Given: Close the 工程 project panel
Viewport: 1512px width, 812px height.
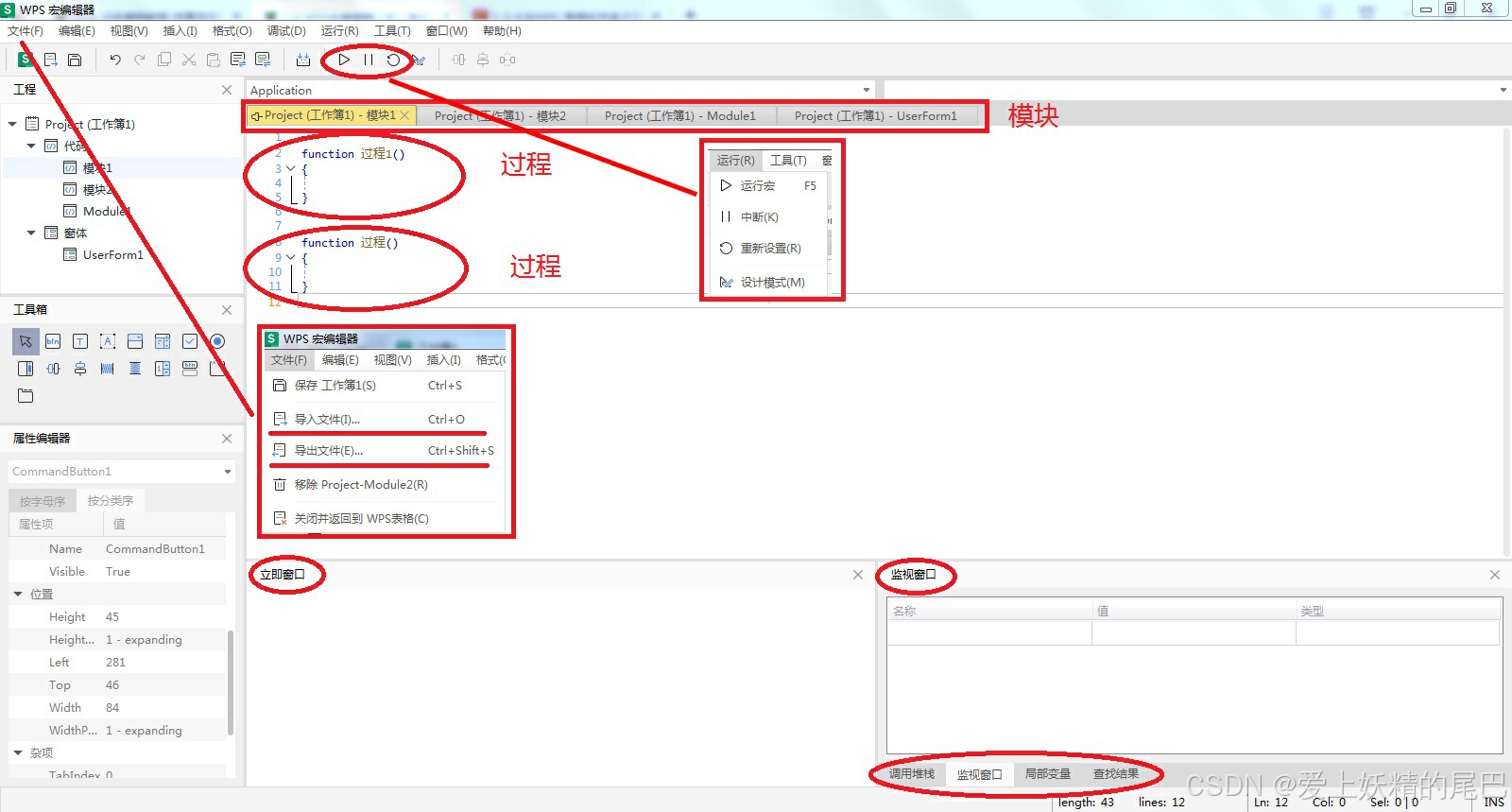Looking at the screenshot, I should [227, 90].
